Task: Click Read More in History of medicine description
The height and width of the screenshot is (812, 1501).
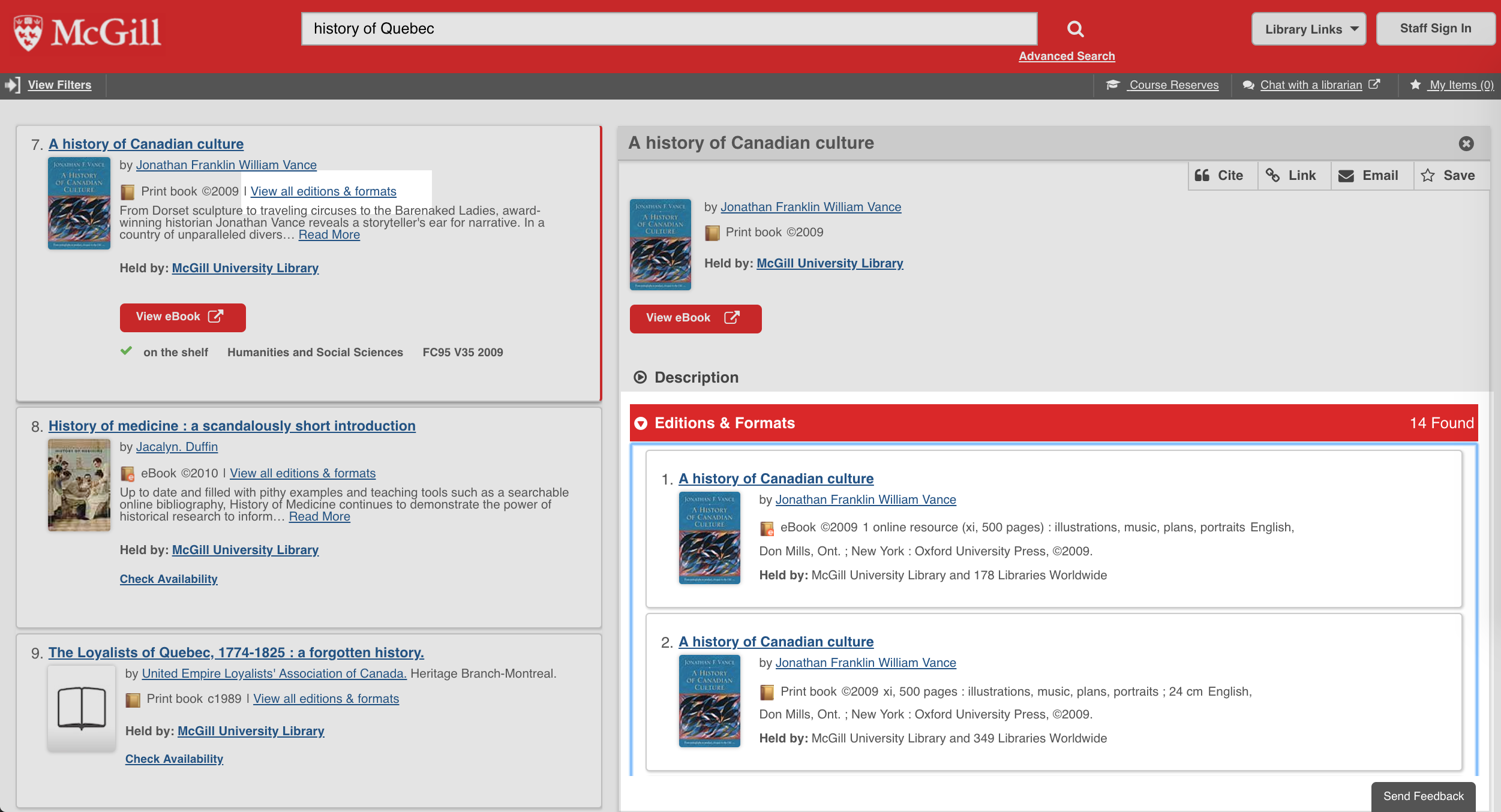Action: [320, 516]
